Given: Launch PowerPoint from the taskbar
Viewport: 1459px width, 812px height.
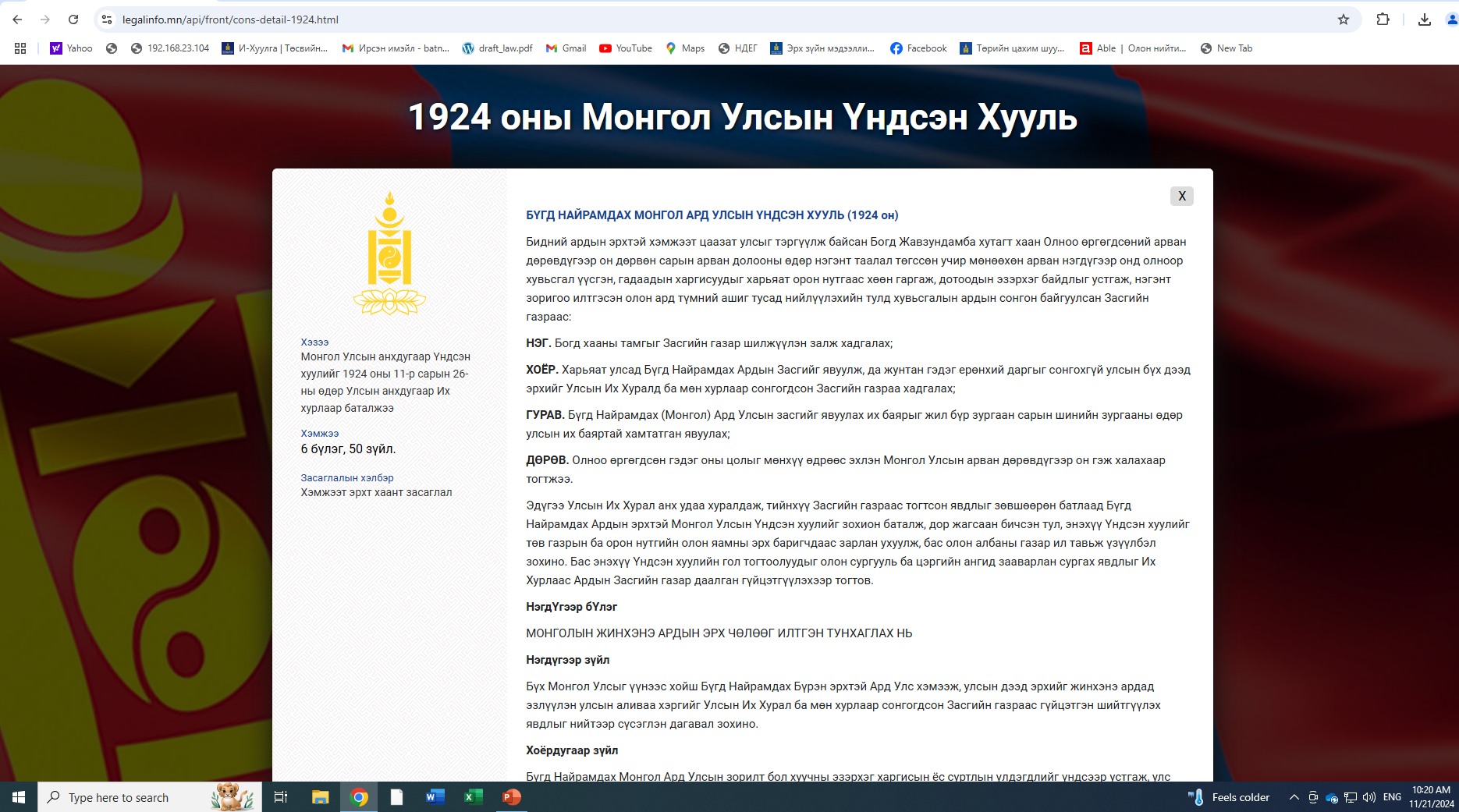Looking at the screenshot, I should (x=510, y=797).
